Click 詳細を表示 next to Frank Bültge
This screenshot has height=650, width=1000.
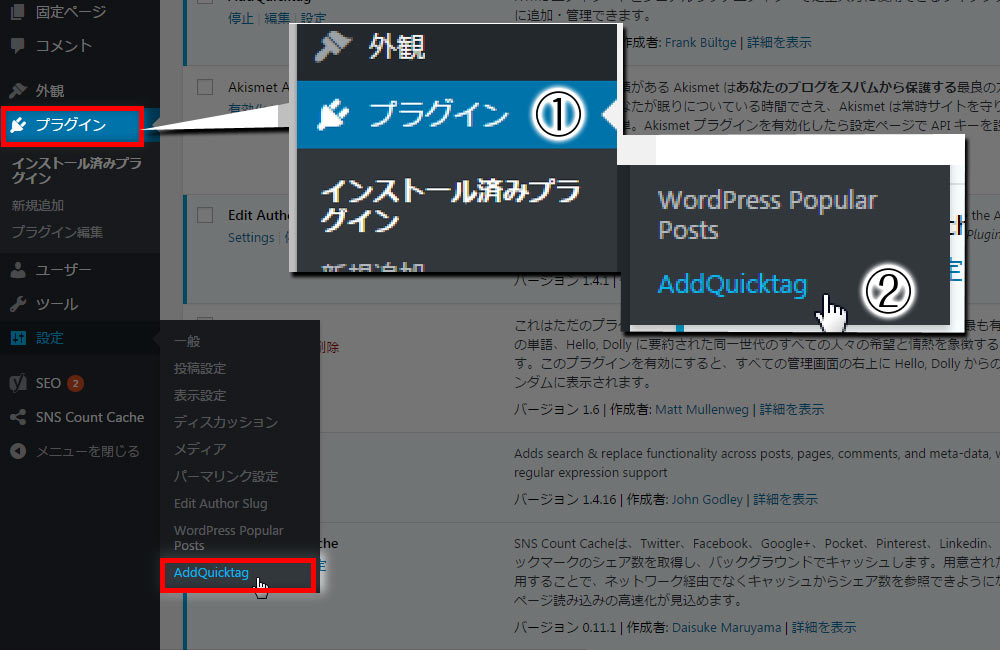(779, 42)
